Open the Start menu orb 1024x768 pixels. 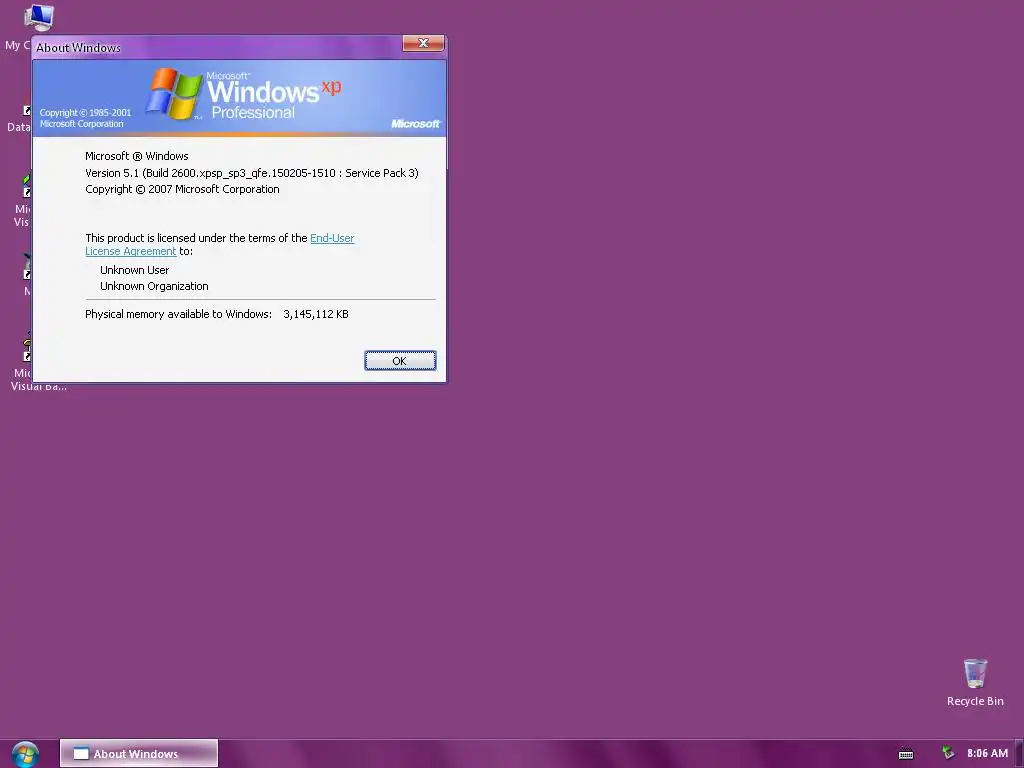click(x=25, y=754)
